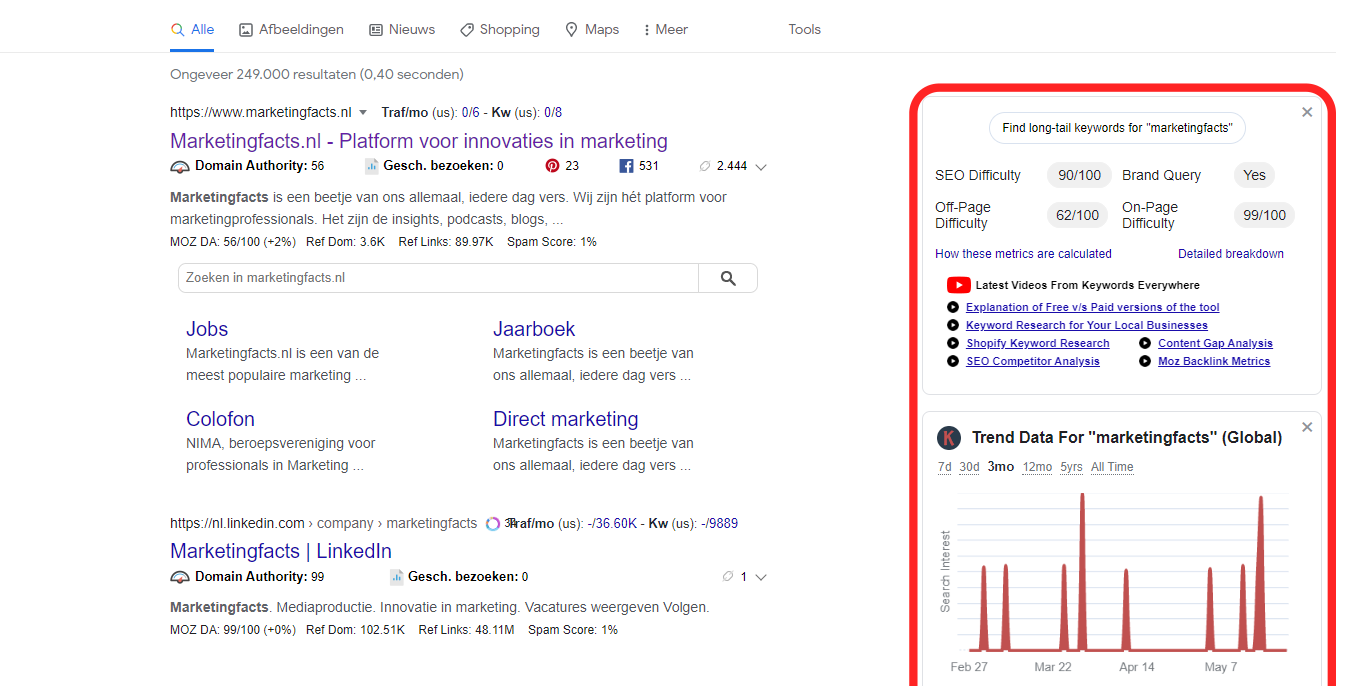The image size is (1372, 686).
Task: Click the magnifier icon in marketingfacts.nl search box
Action: click(x=728, y=278)
